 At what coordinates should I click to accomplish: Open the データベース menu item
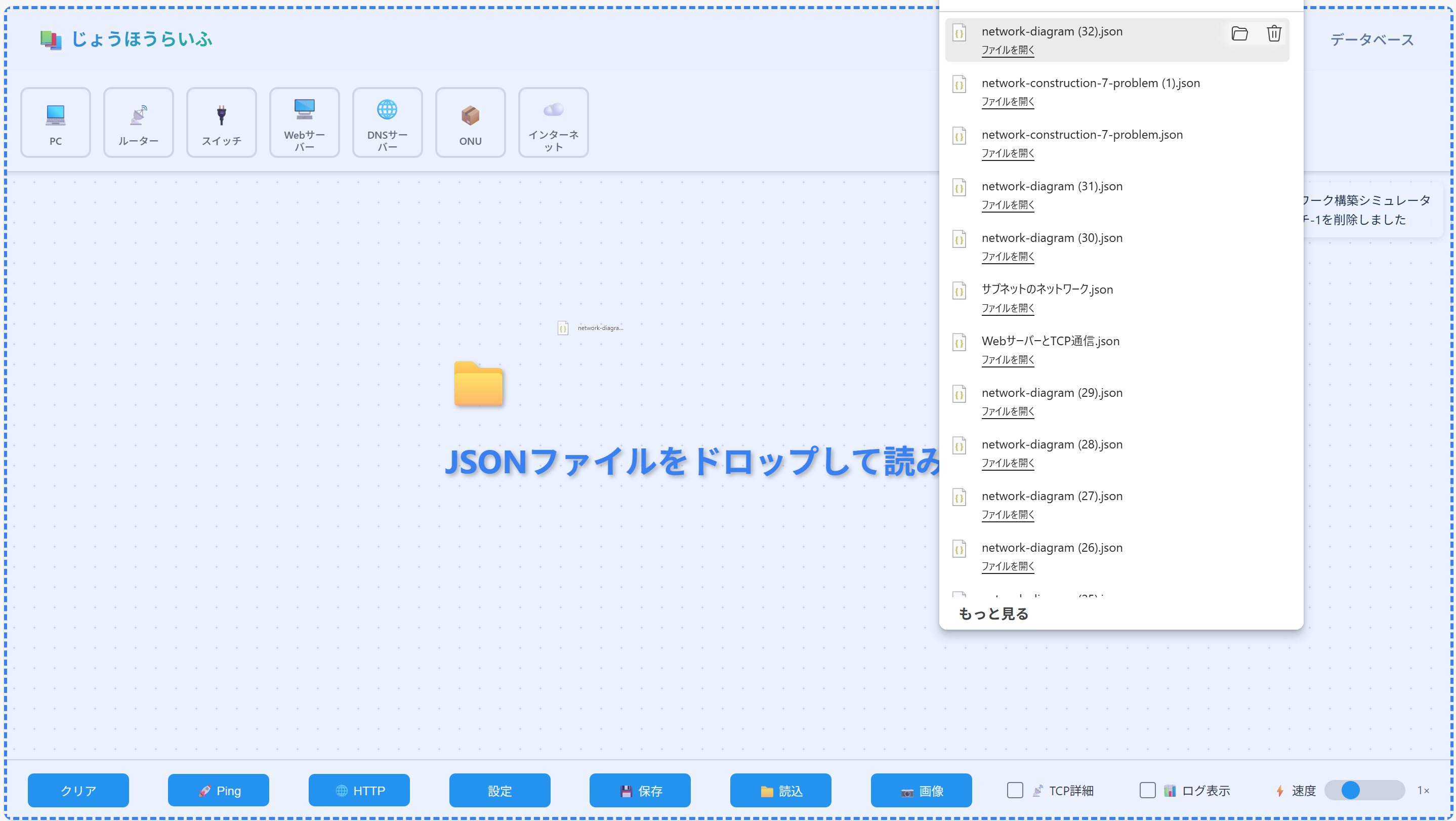pos(1372,39)
